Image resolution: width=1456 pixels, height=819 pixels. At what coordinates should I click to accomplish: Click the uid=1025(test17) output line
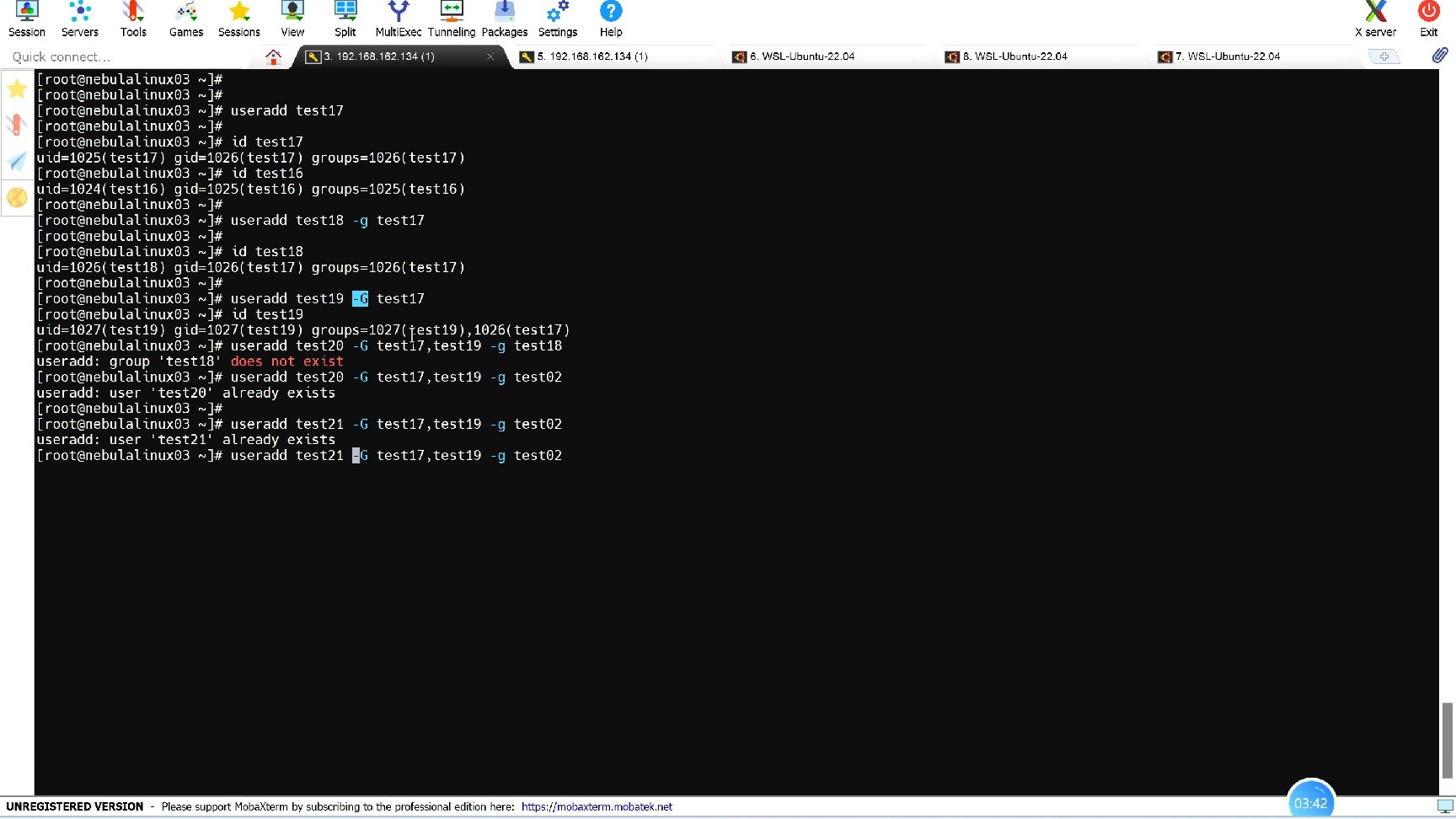tap(251, 158)
